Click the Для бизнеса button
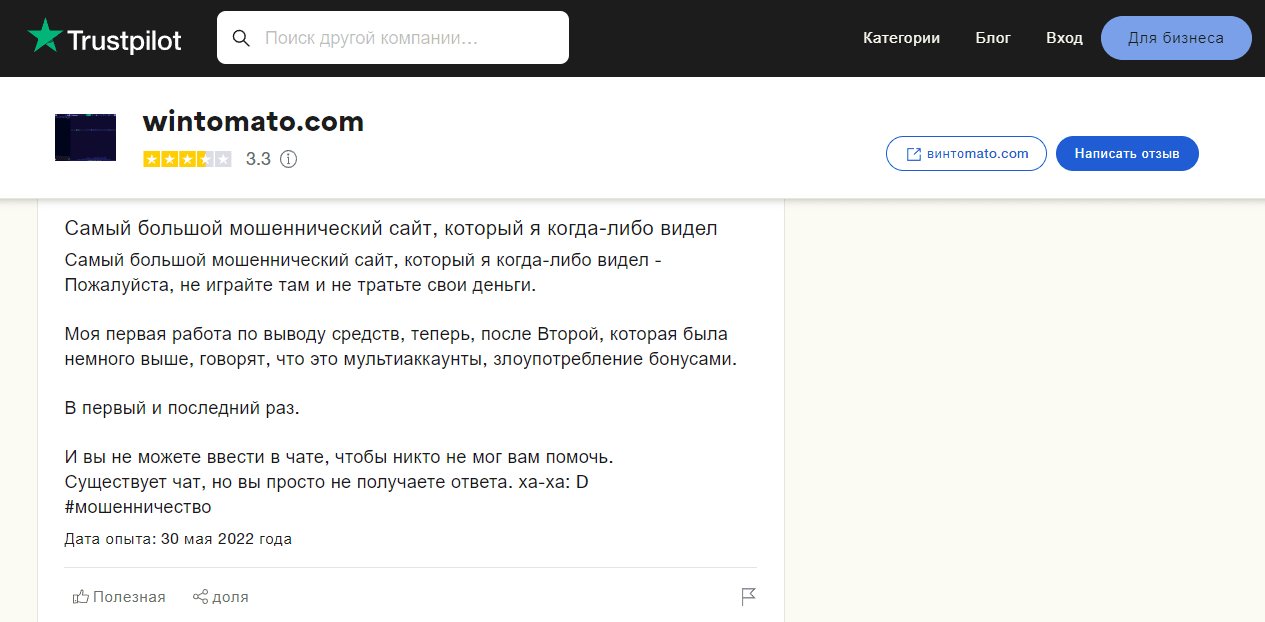The image size is (1265, 622). [x=1175, y=38]
